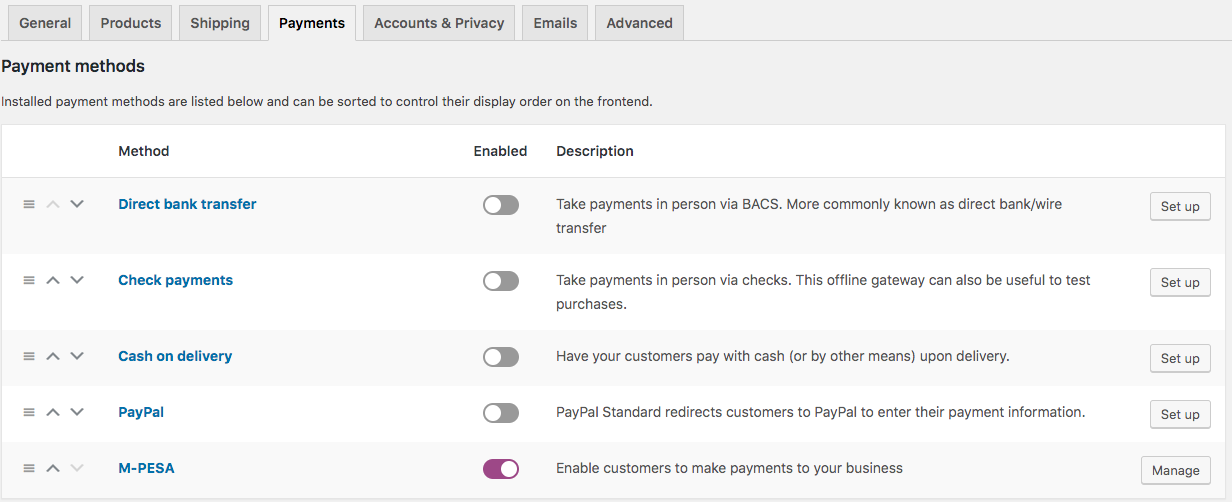
Task: Click drag handle for Cash on delivery
Action: coord(29,356)
